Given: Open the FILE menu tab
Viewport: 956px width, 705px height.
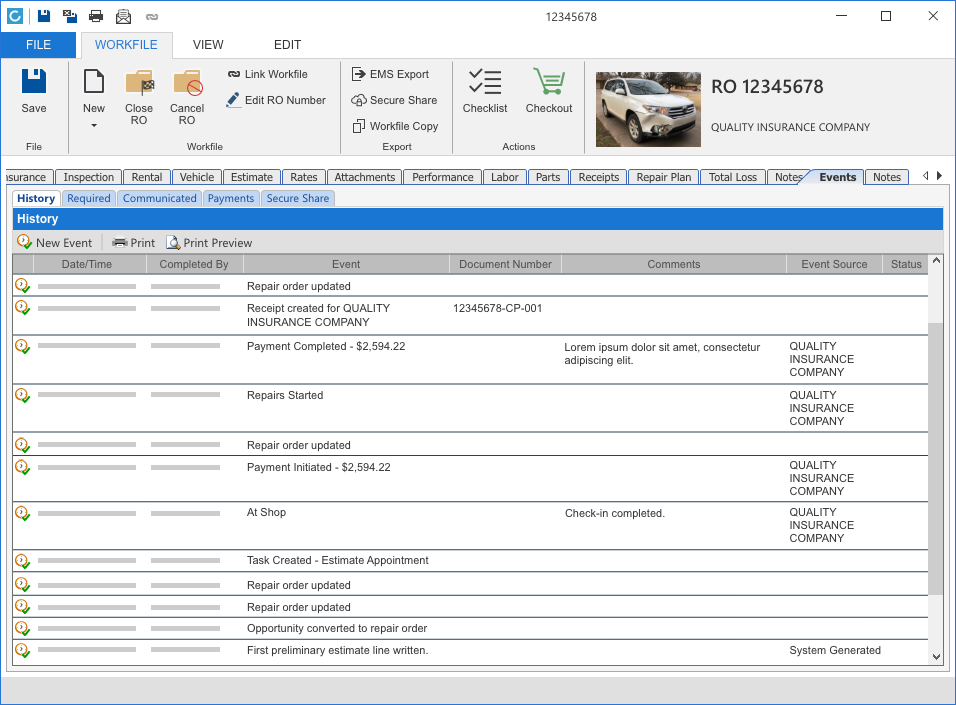Looking at the screenshot, I should pyautogui.click(x=38, y=45).
